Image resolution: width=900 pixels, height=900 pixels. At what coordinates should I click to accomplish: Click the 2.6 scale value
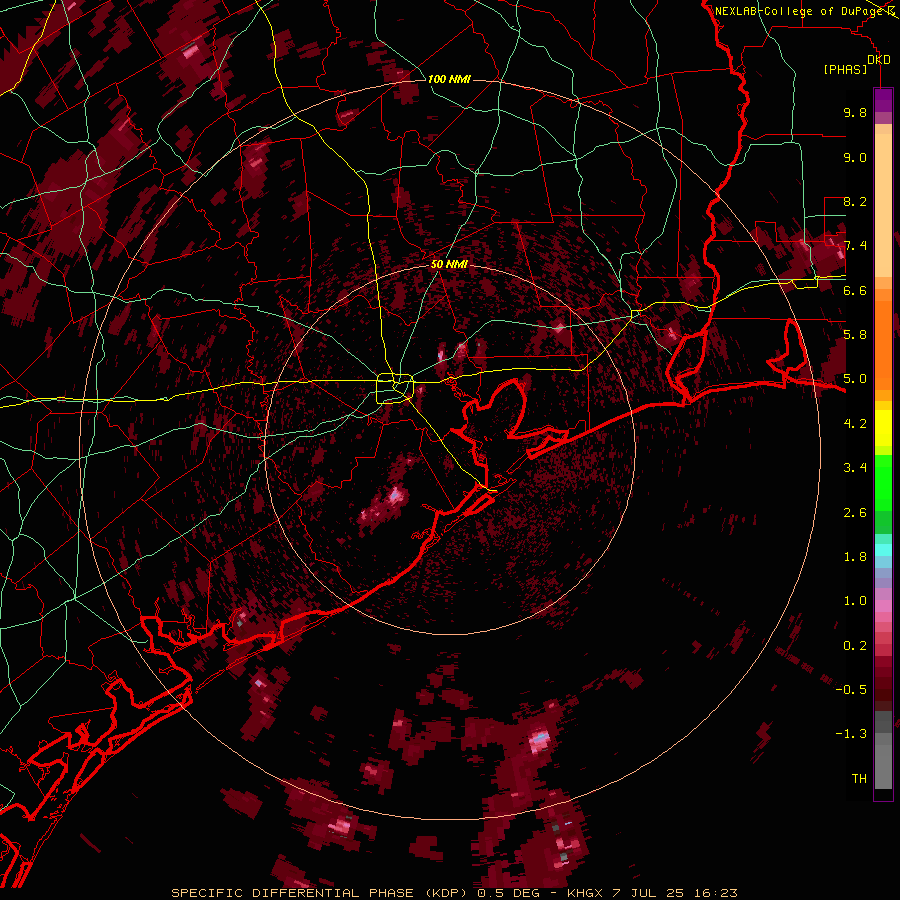[x=855, y=513]
